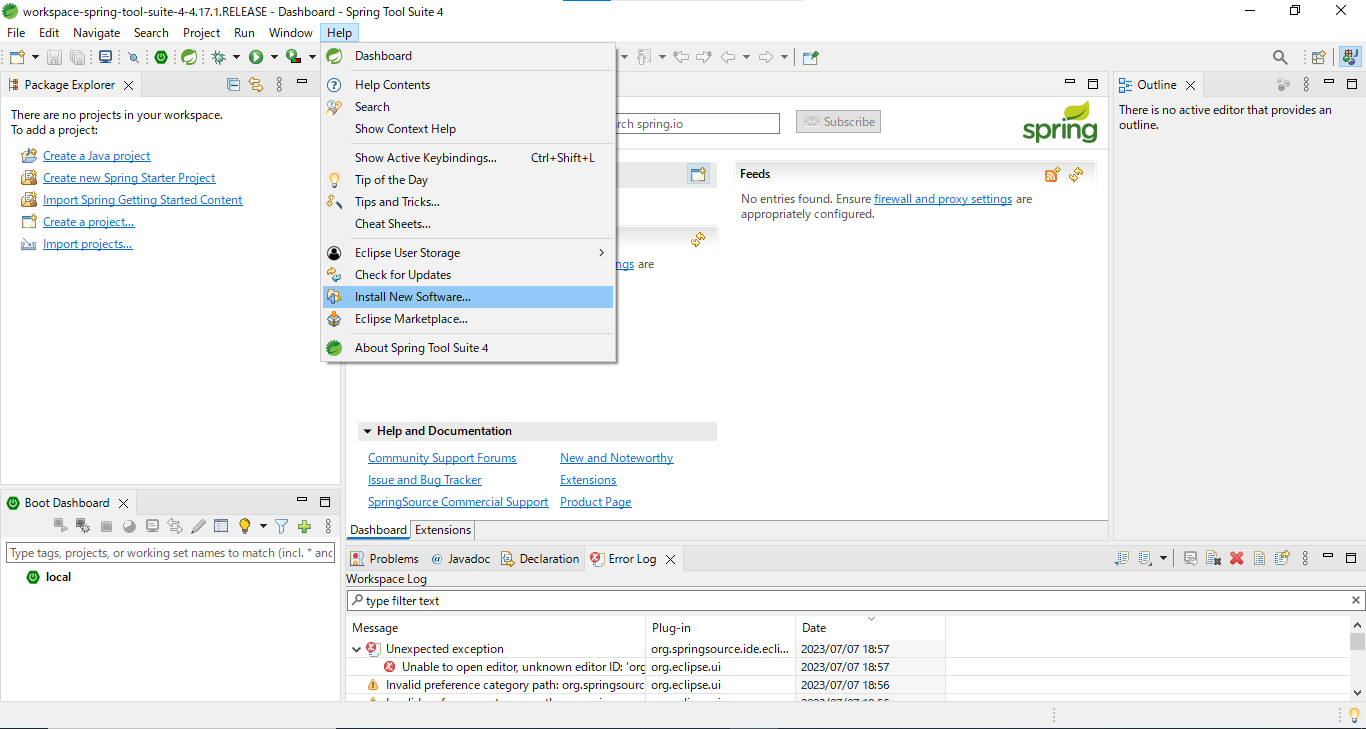Click the Boot Dashboard table properties icon

click(221, 526)
